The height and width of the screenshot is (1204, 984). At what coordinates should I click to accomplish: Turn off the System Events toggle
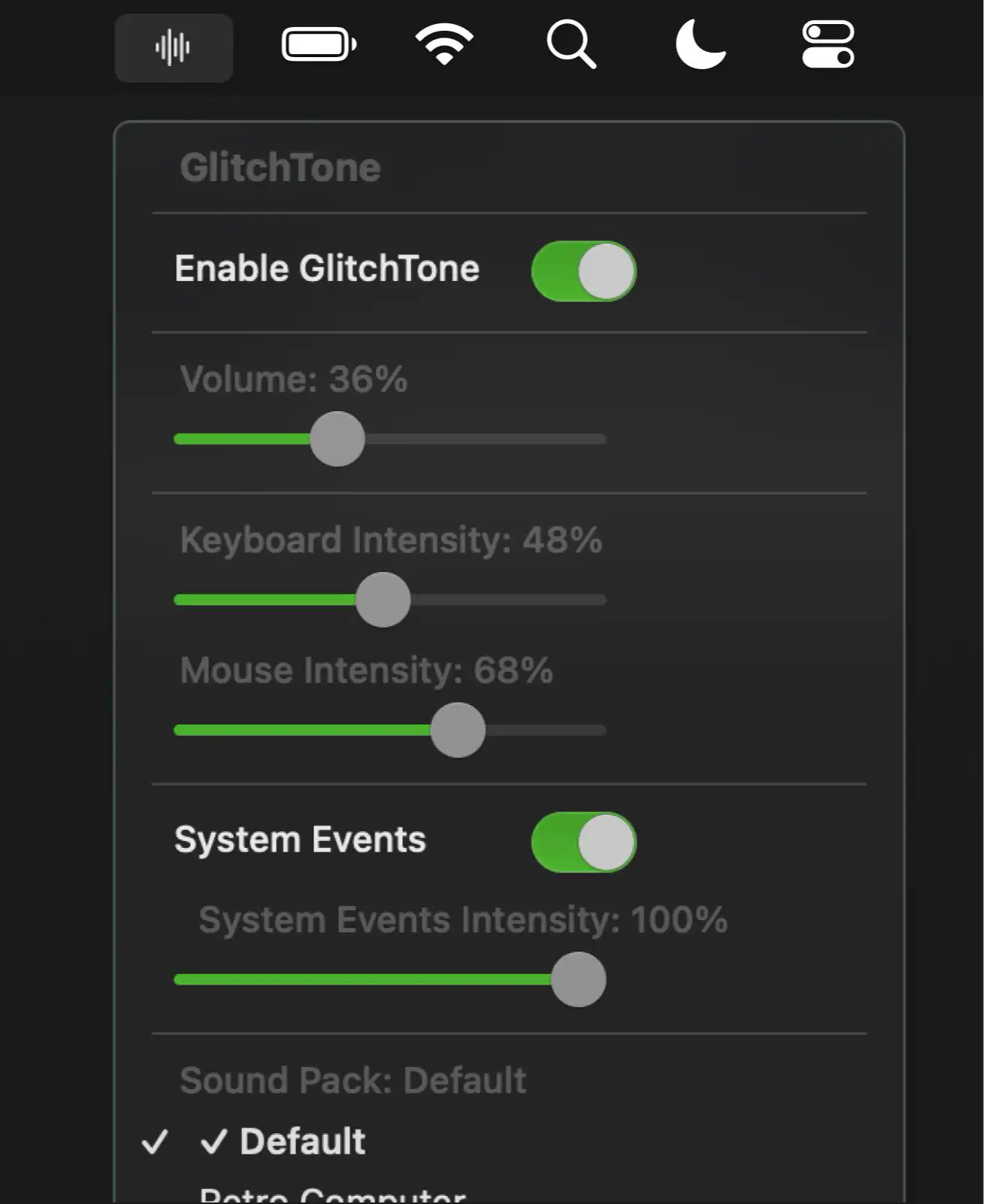point(585,842)
